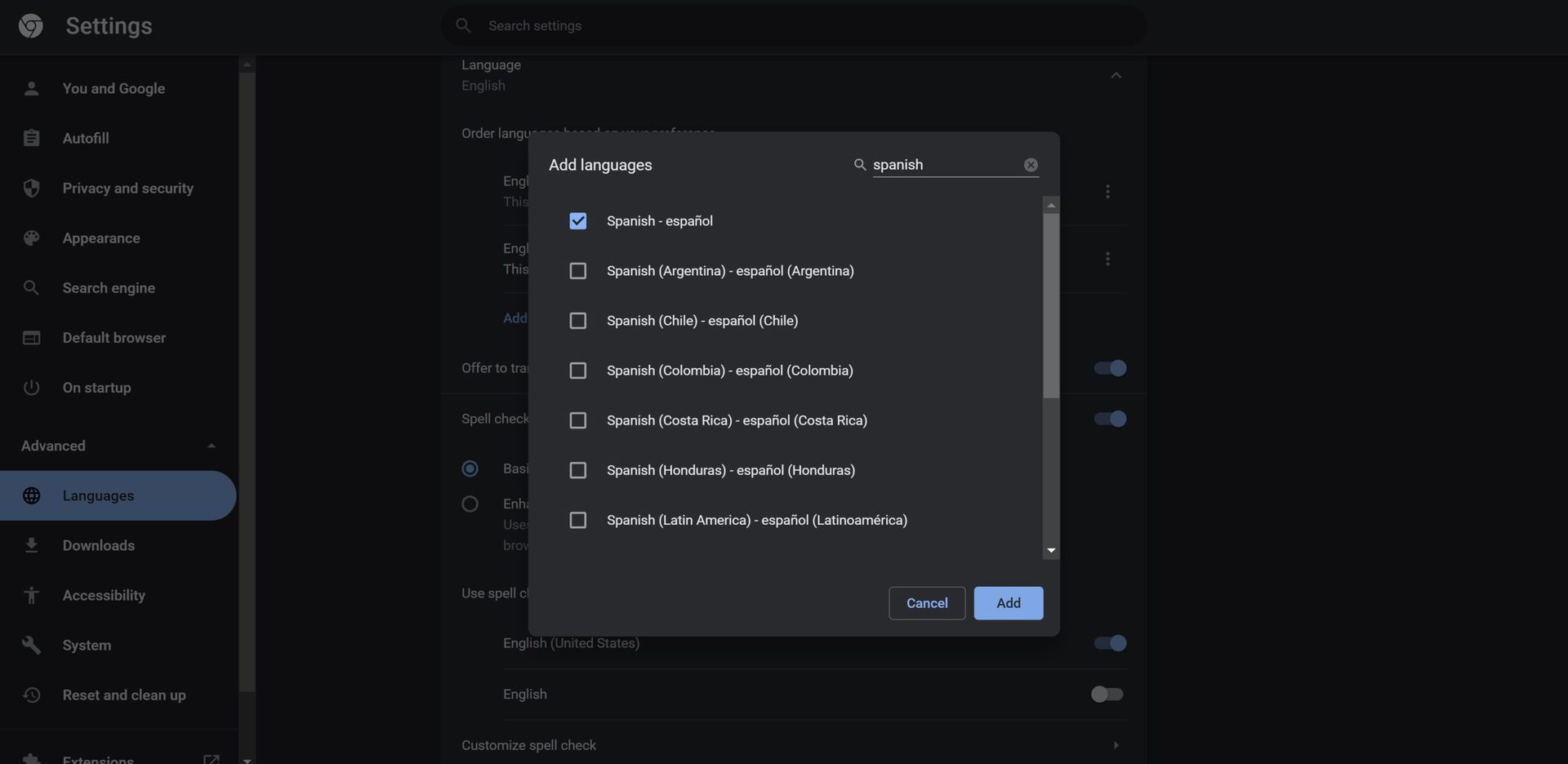Click the System wrench icon

point(31,645)
